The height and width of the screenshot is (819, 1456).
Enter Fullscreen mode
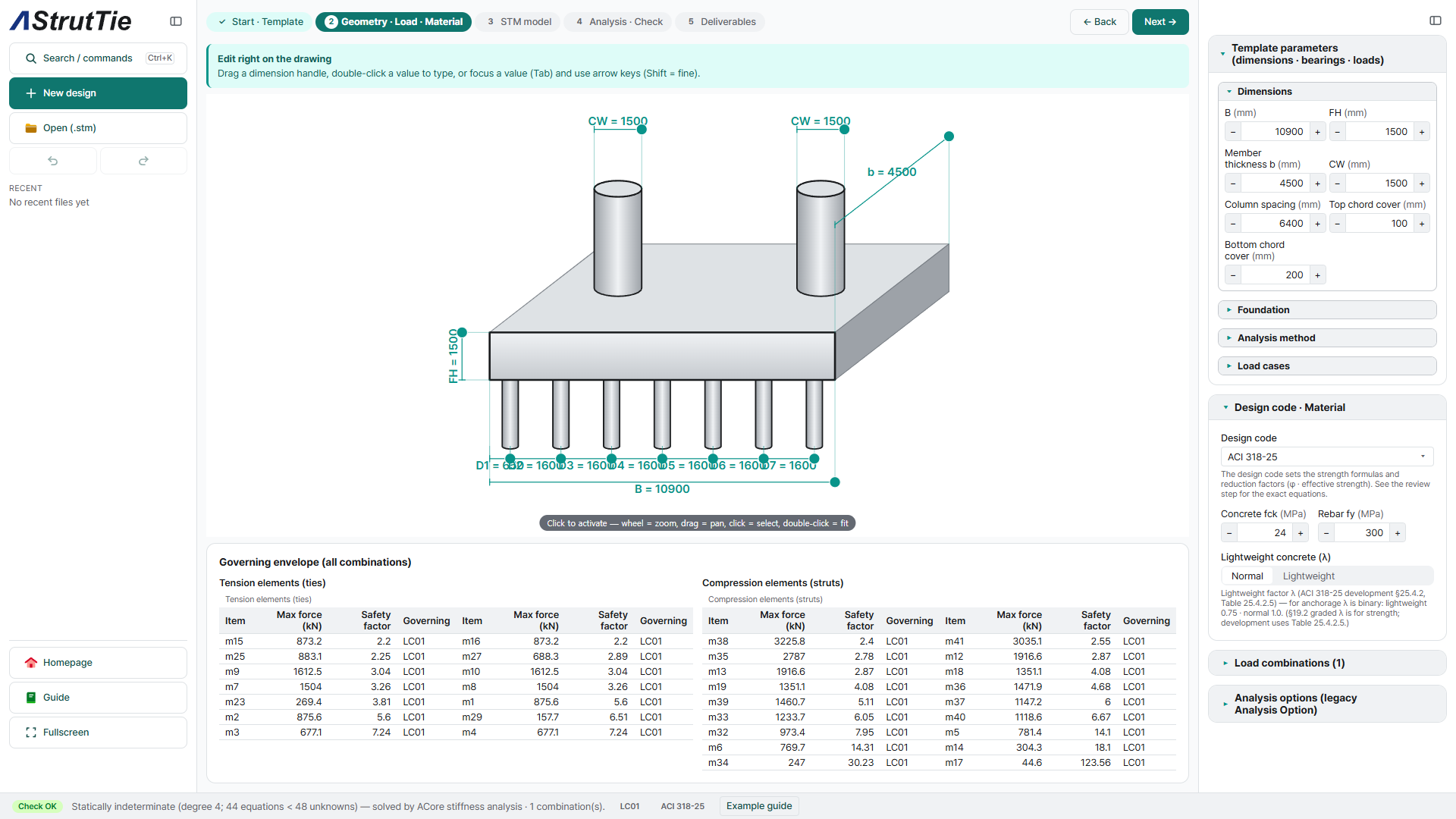[98, 733]
